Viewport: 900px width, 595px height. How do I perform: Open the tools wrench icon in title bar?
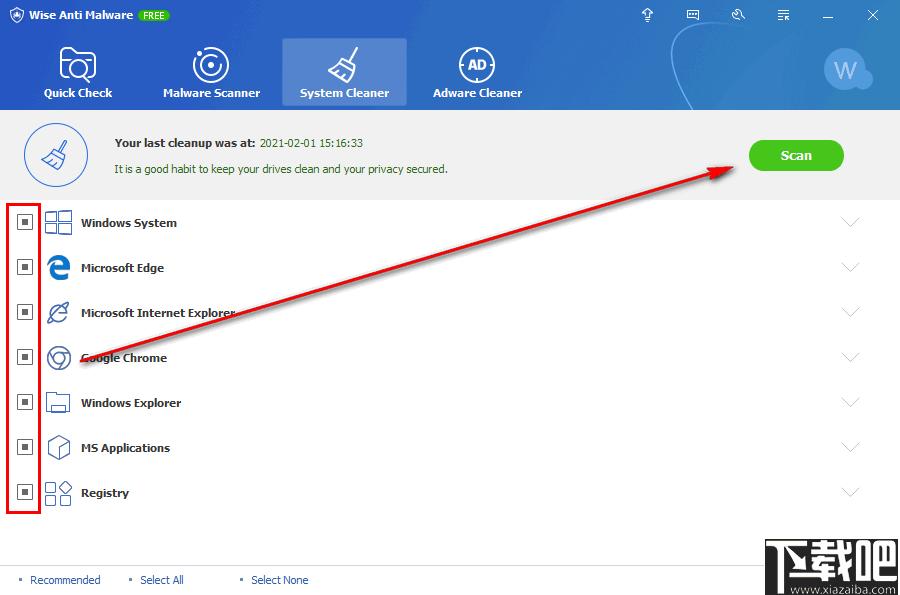(738, 15)
